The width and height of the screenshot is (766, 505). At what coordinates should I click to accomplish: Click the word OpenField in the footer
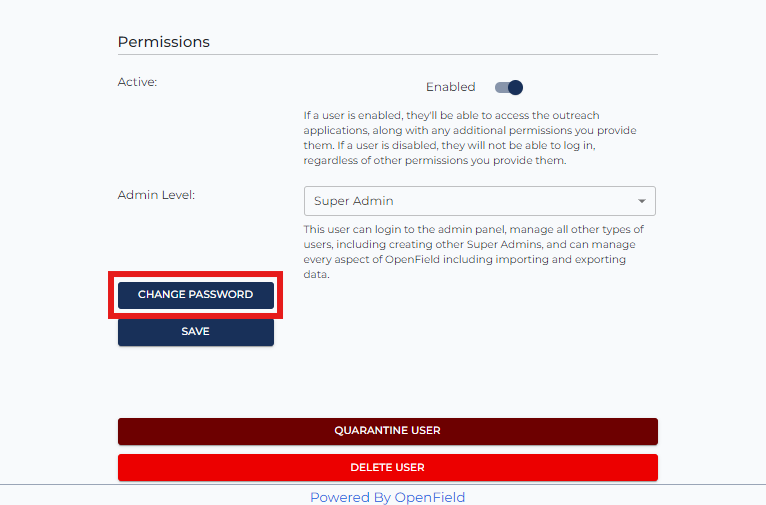pos(429,497)
